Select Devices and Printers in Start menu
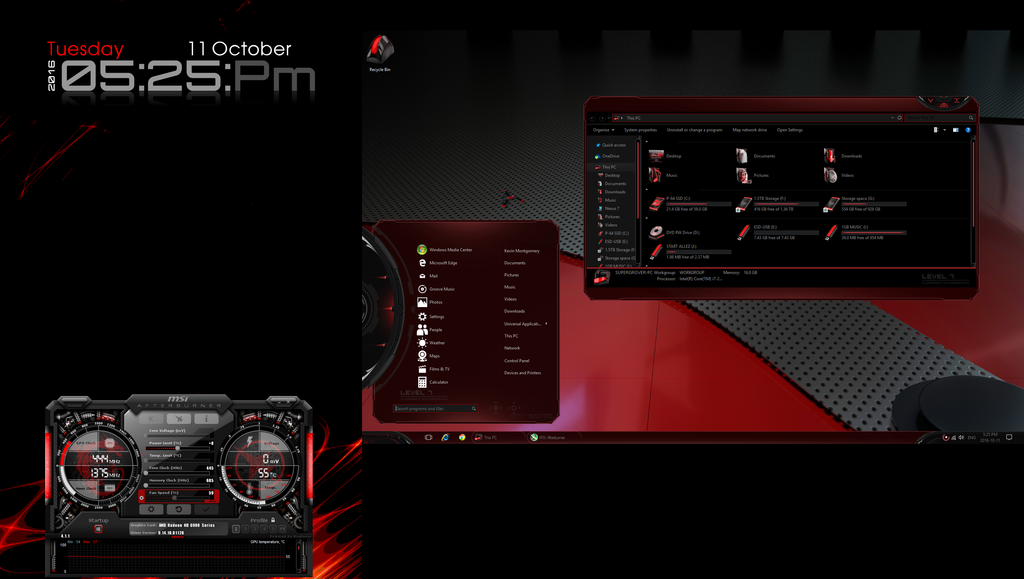The width and height of the screenshot is (1024, 579). (x=522, y=373)
